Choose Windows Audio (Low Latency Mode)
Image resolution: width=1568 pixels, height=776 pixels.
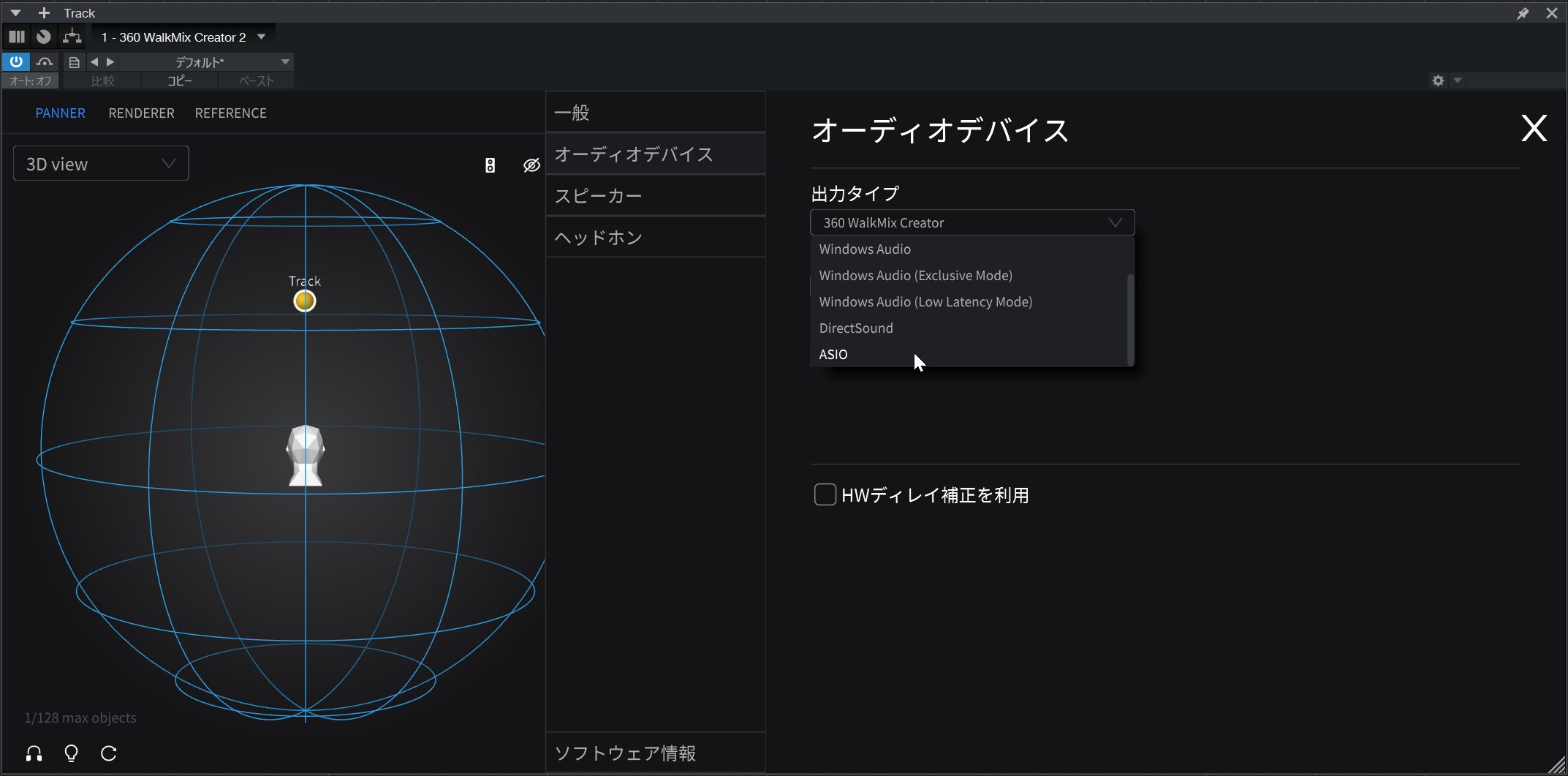(x=969, y=302)
